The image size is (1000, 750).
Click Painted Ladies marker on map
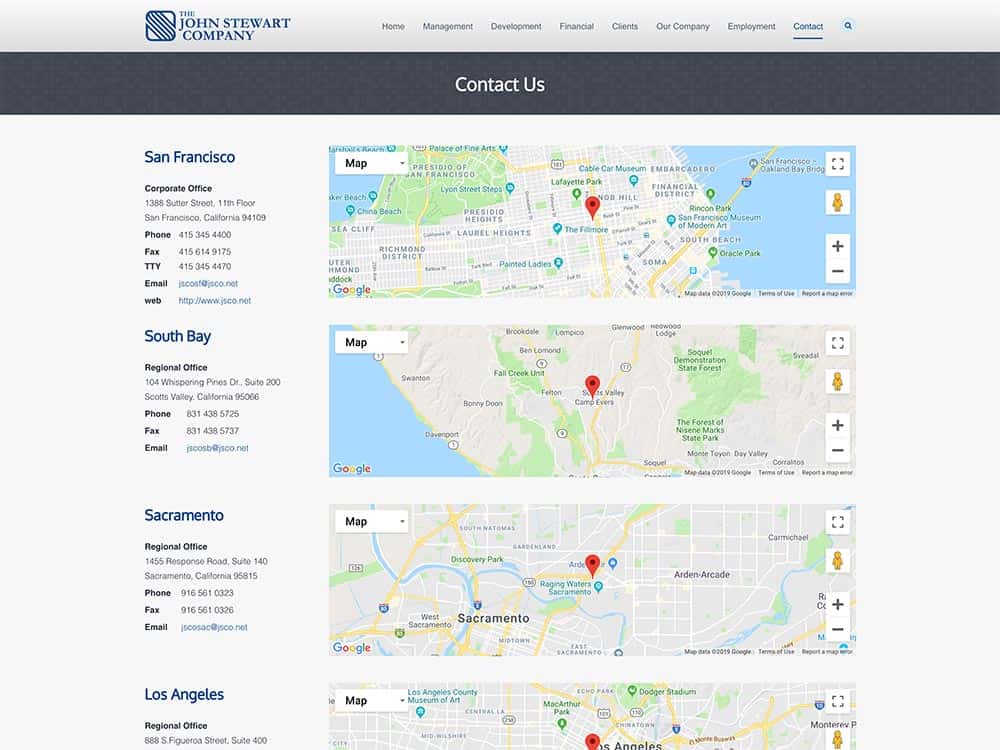click(559, 263)
